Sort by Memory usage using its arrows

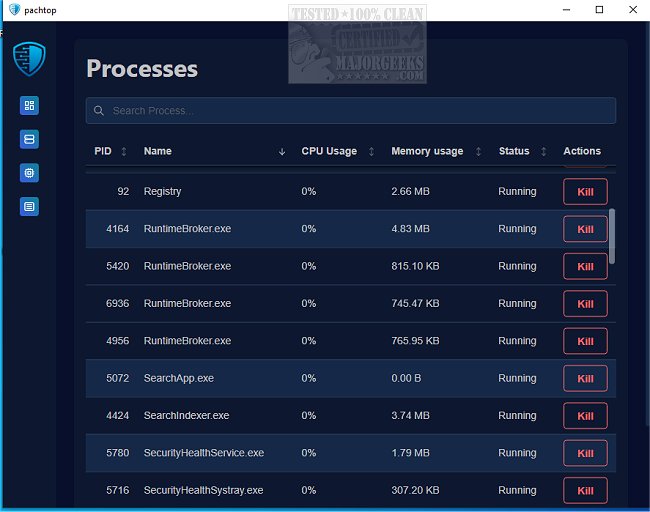pyautogui.click(x=478, y=152)
